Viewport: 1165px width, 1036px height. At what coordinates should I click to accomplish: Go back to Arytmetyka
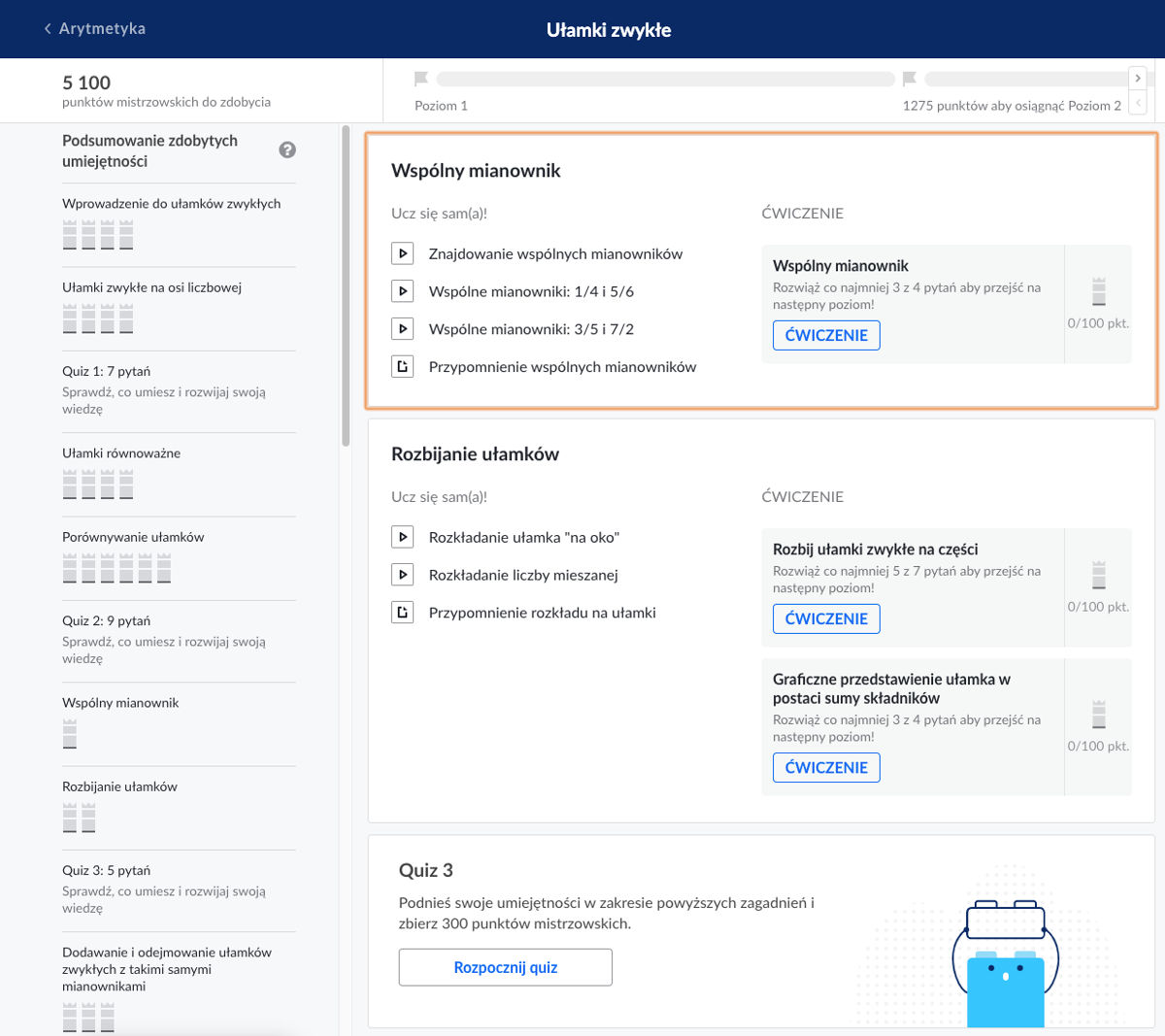[x=94, y=29]
